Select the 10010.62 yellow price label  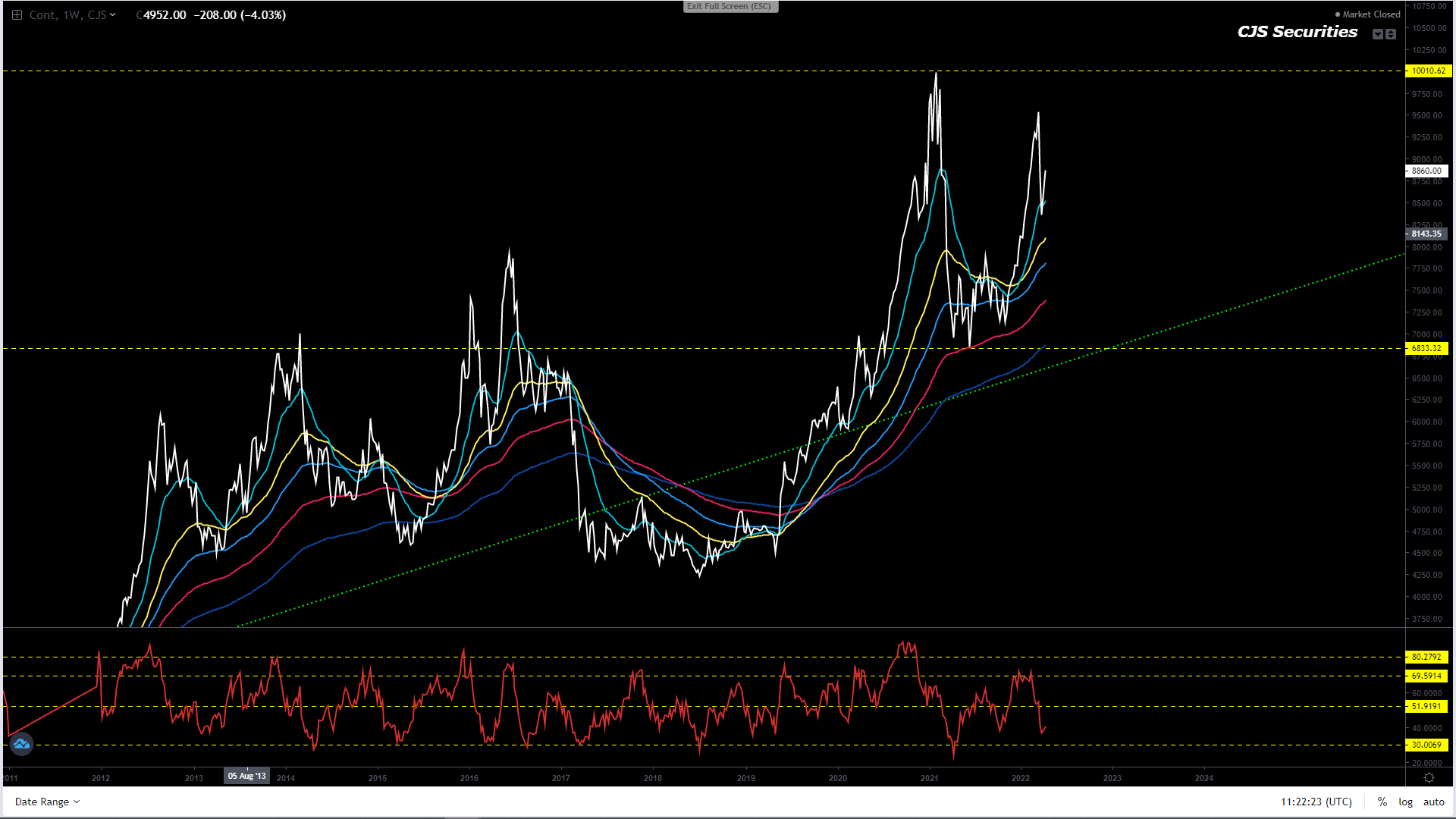[1427, 71]
